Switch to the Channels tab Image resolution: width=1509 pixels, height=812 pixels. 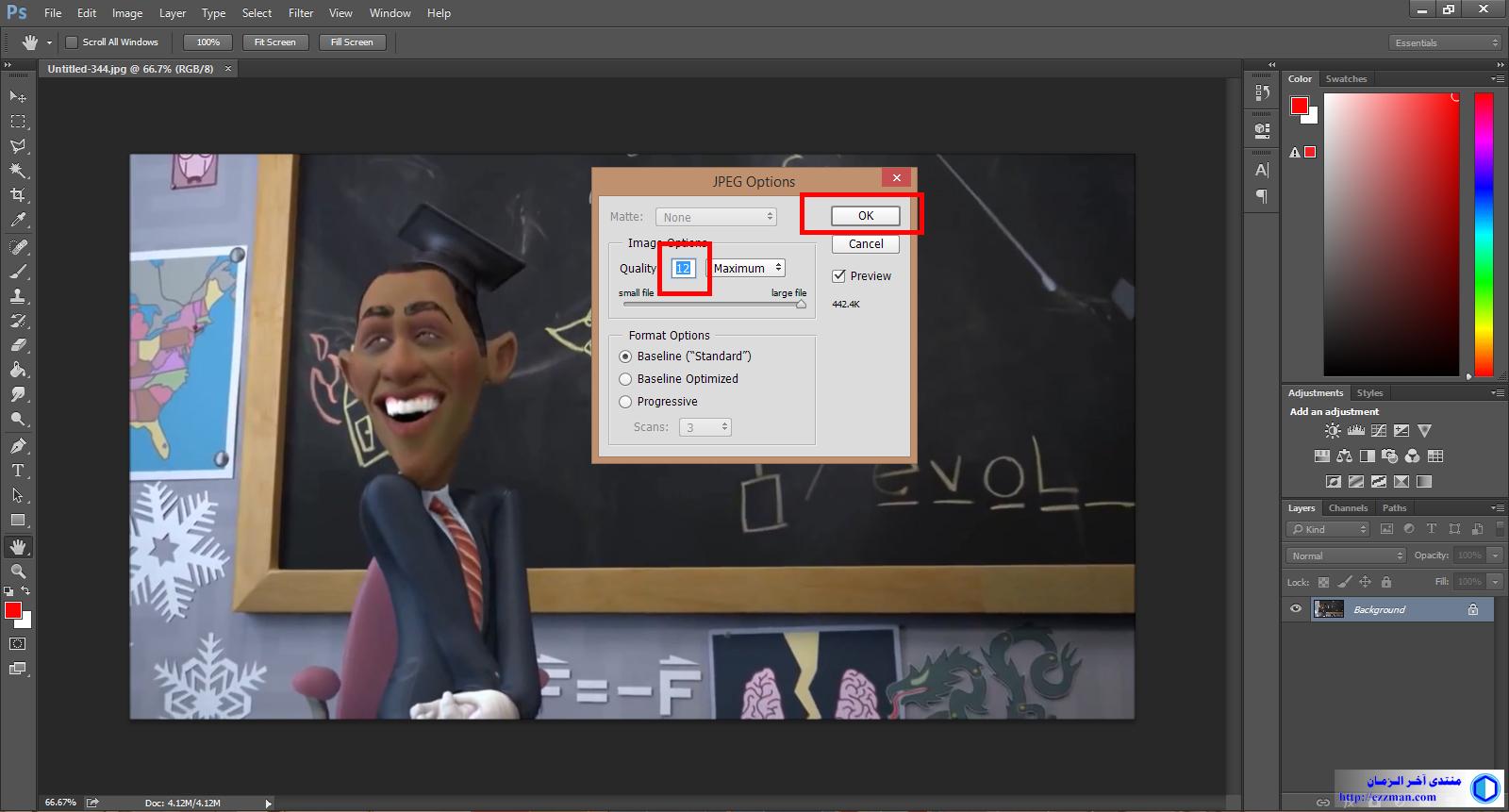click(1348, 508)
